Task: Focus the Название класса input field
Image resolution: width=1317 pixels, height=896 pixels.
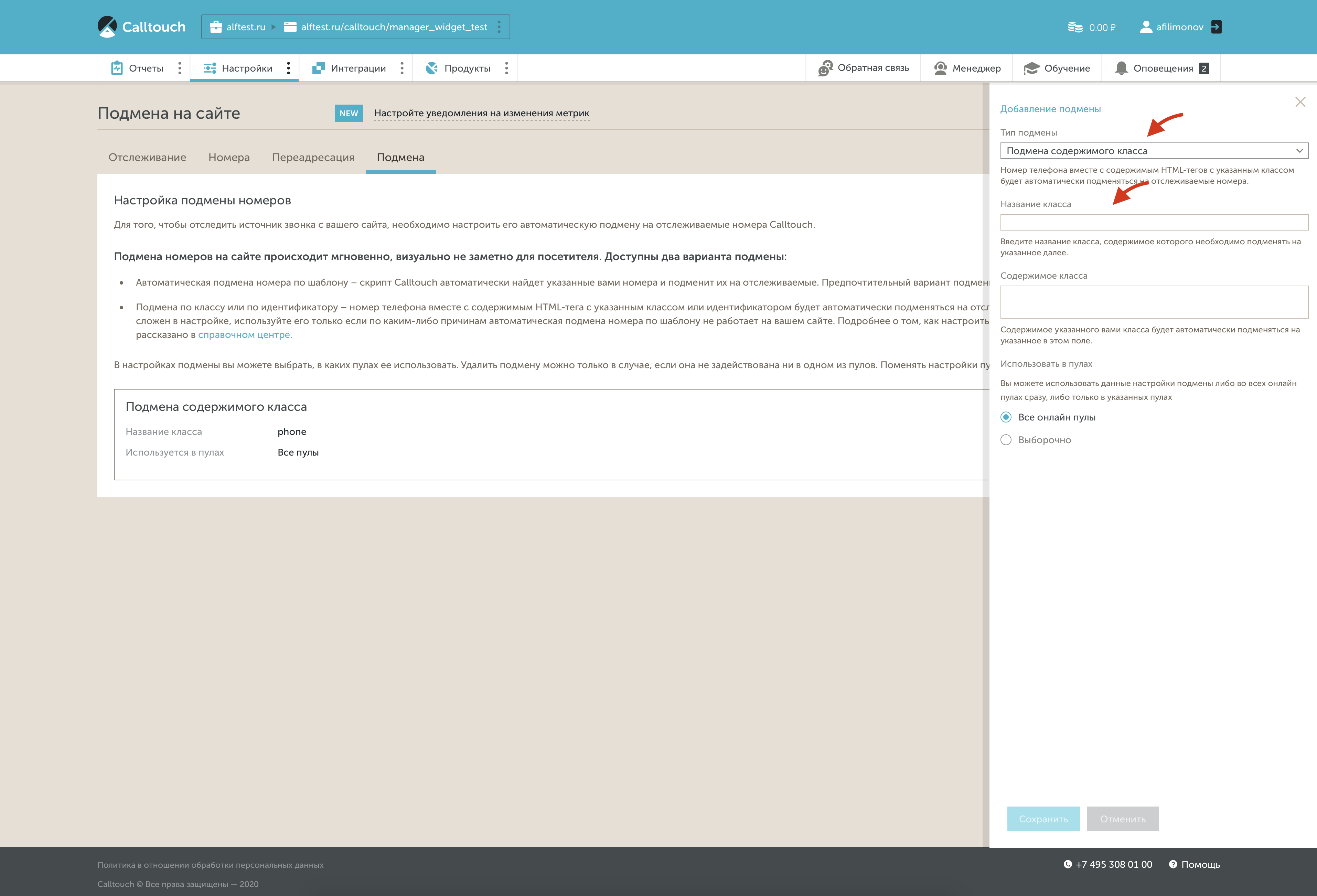Action: point(1154,222)
